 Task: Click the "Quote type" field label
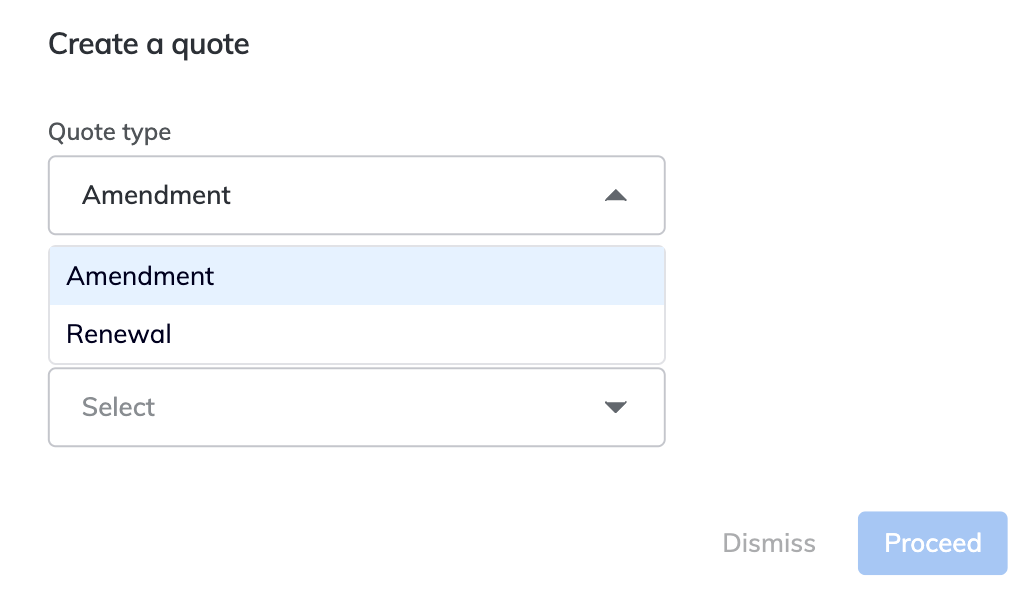click(x=110, y=132)
